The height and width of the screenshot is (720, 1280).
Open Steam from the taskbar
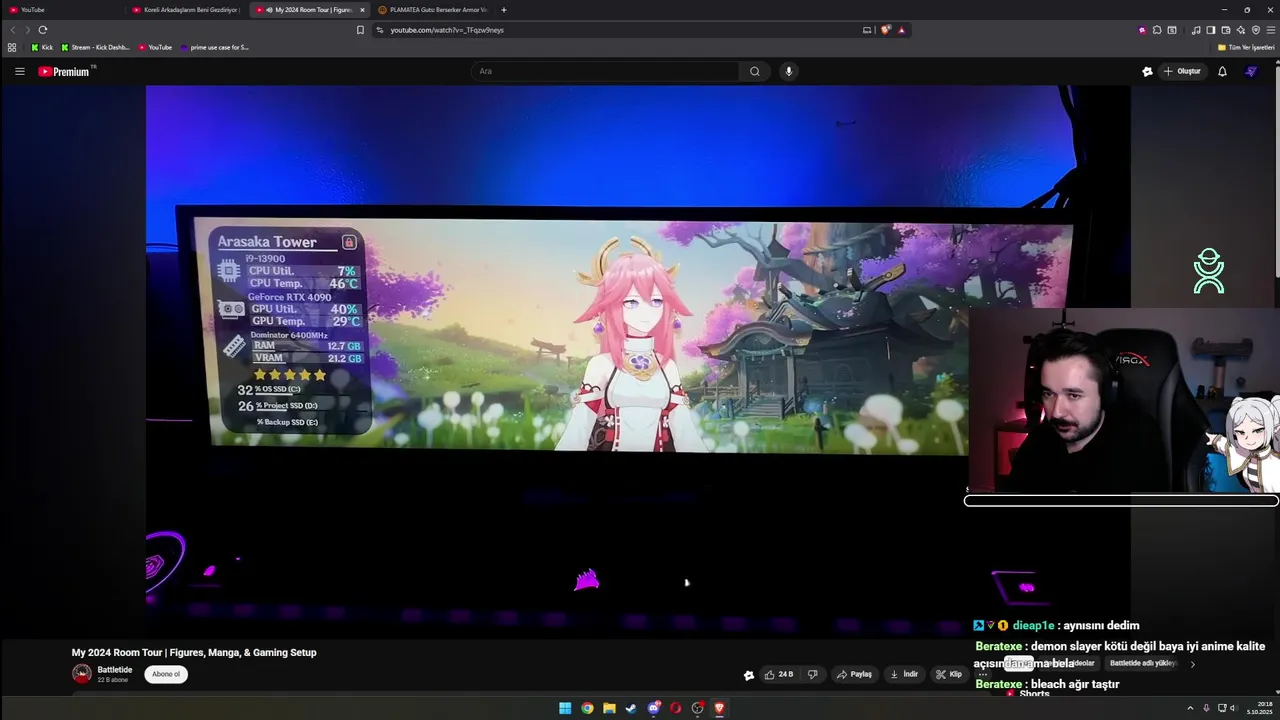pyautogui.click(x=631, y=708)
